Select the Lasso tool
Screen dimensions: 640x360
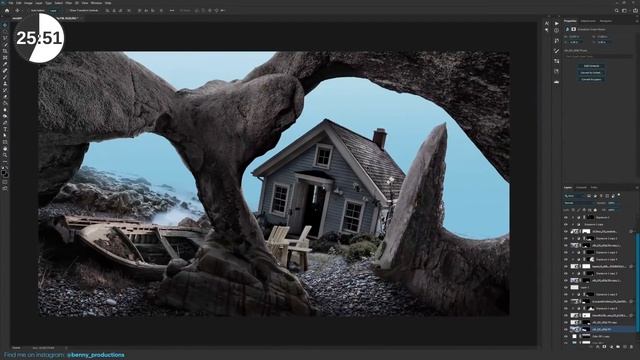click(x=4, y=38)
